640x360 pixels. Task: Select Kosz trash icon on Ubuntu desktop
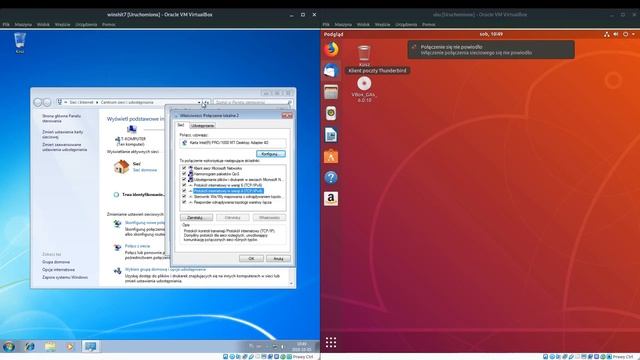[364, 56]
